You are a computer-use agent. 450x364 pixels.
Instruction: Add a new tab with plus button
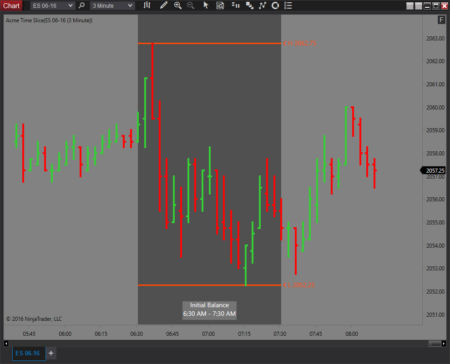click(51, 353)
